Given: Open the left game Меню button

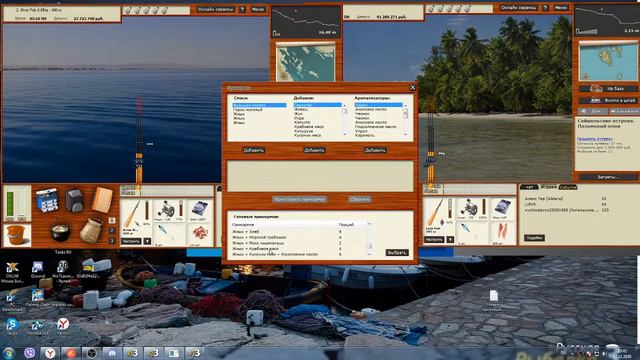Looking at the screenshot, I should (x=258, y=9).
